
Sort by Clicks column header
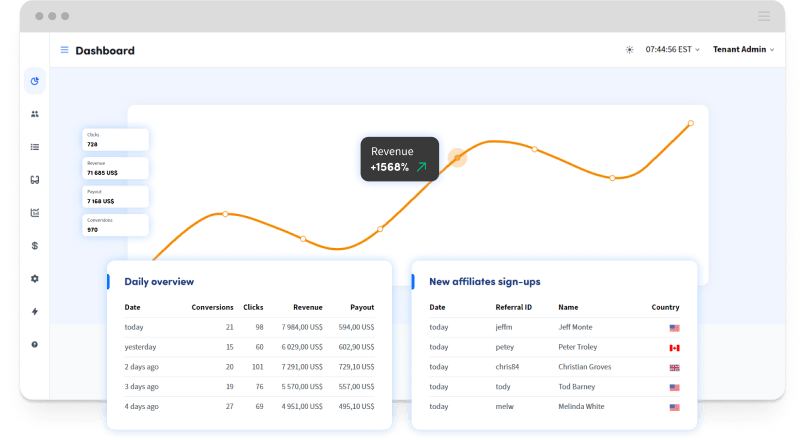pyautogui.click(x=253, y=307)
